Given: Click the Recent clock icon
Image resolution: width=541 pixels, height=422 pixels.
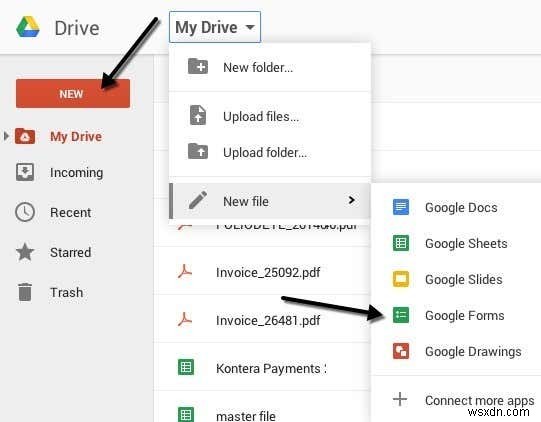Looking at the screenshot, I should point(25,212).
